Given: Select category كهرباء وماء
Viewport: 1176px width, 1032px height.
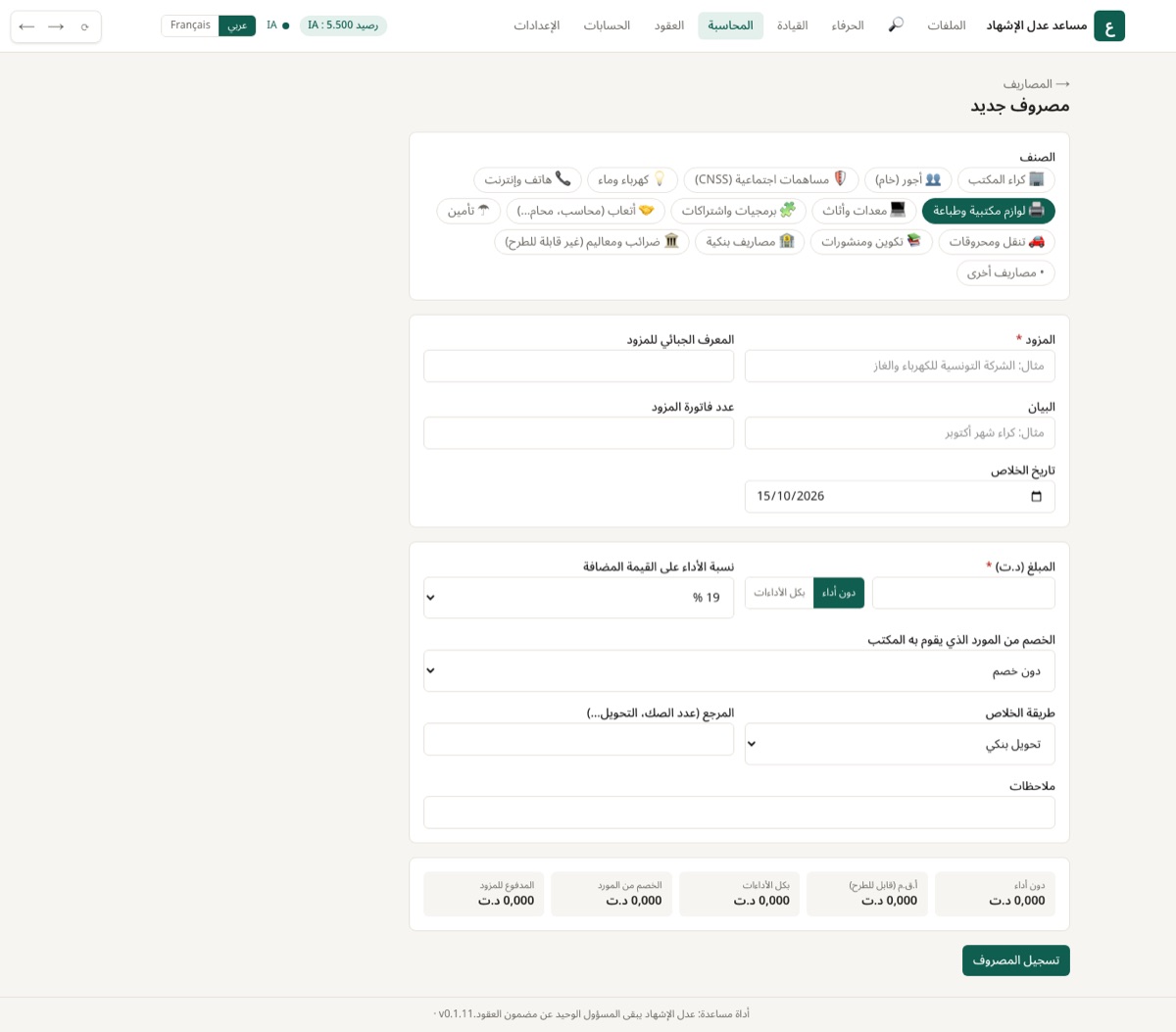Looking at the screenshot, I should pyautogui.click(x=632, y=180).
